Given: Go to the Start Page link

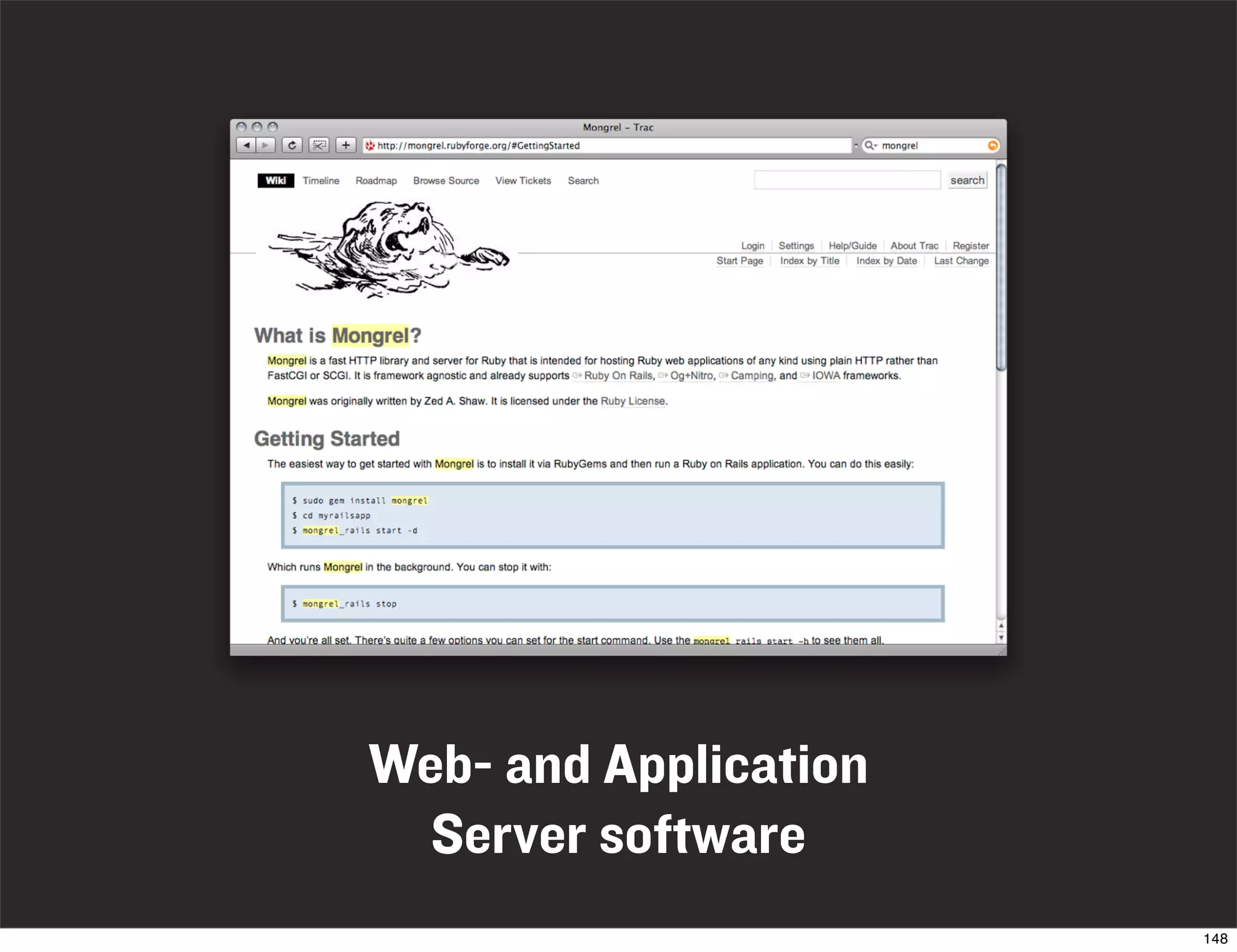Looking at the screenshot, I should (x=740, y=261).
